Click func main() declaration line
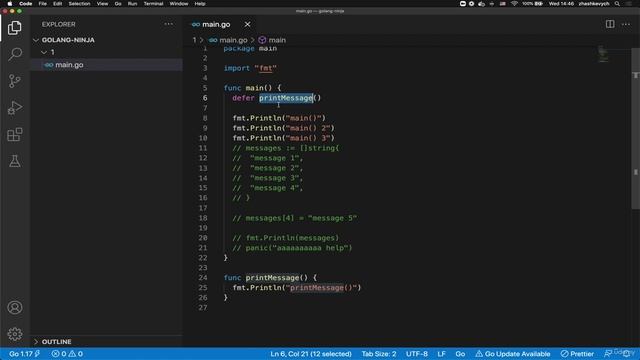 (x=252, y=88)
